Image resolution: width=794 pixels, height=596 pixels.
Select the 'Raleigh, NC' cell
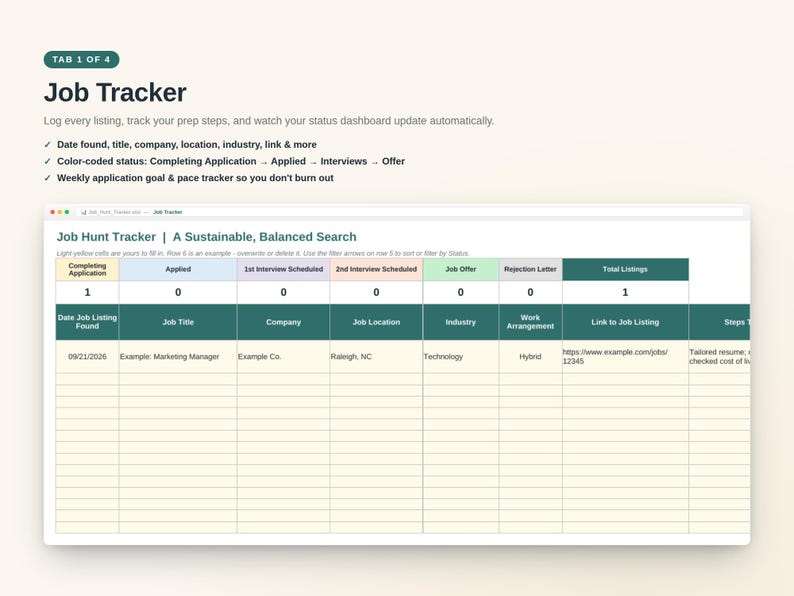pyautogui.click(x=376, y=356)
